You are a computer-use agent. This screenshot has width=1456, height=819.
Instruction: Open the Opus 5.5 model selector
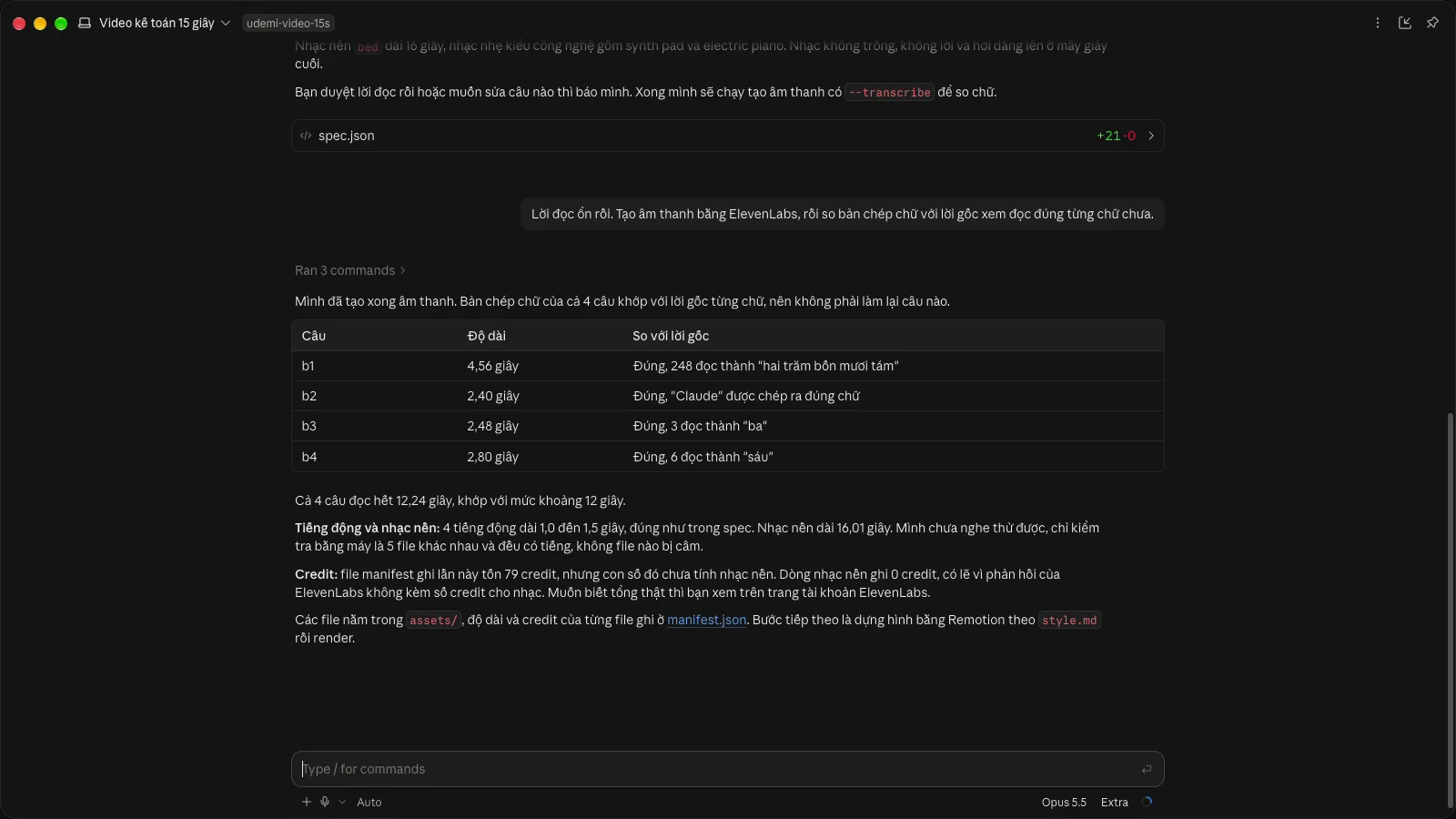coord(1064,802)
